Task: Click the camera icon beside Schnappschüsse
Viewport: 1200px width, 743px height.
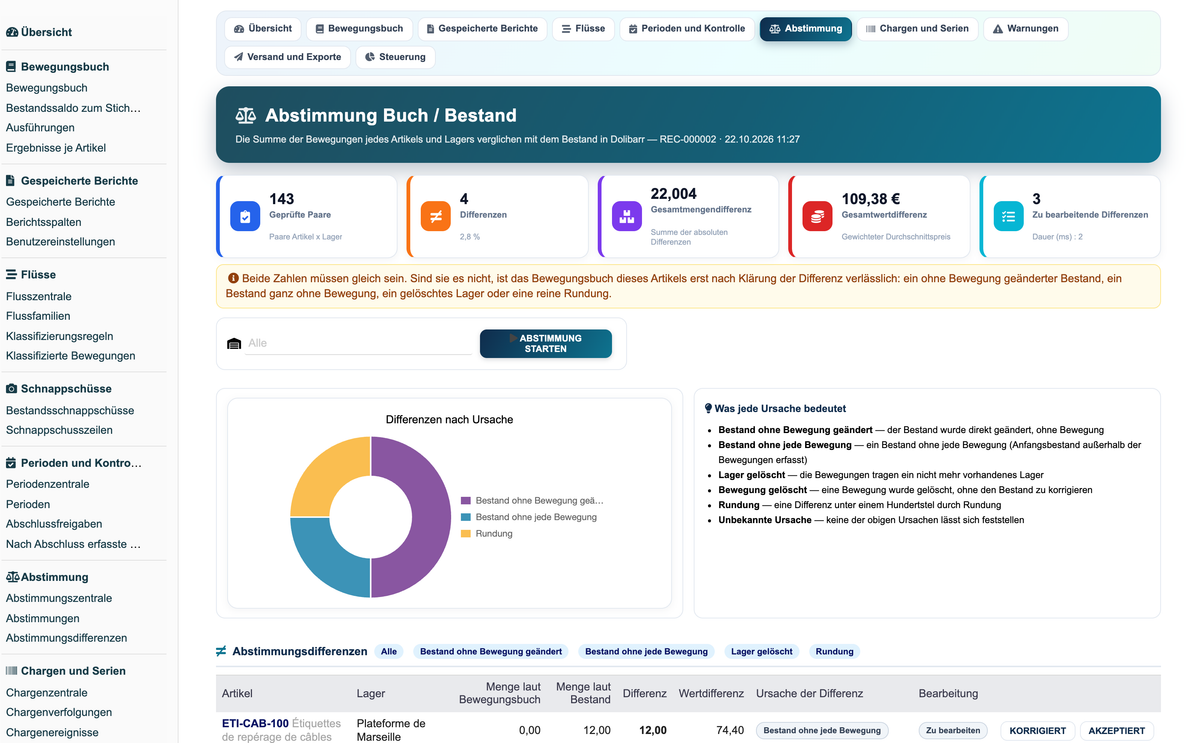Action: (12, 389)
